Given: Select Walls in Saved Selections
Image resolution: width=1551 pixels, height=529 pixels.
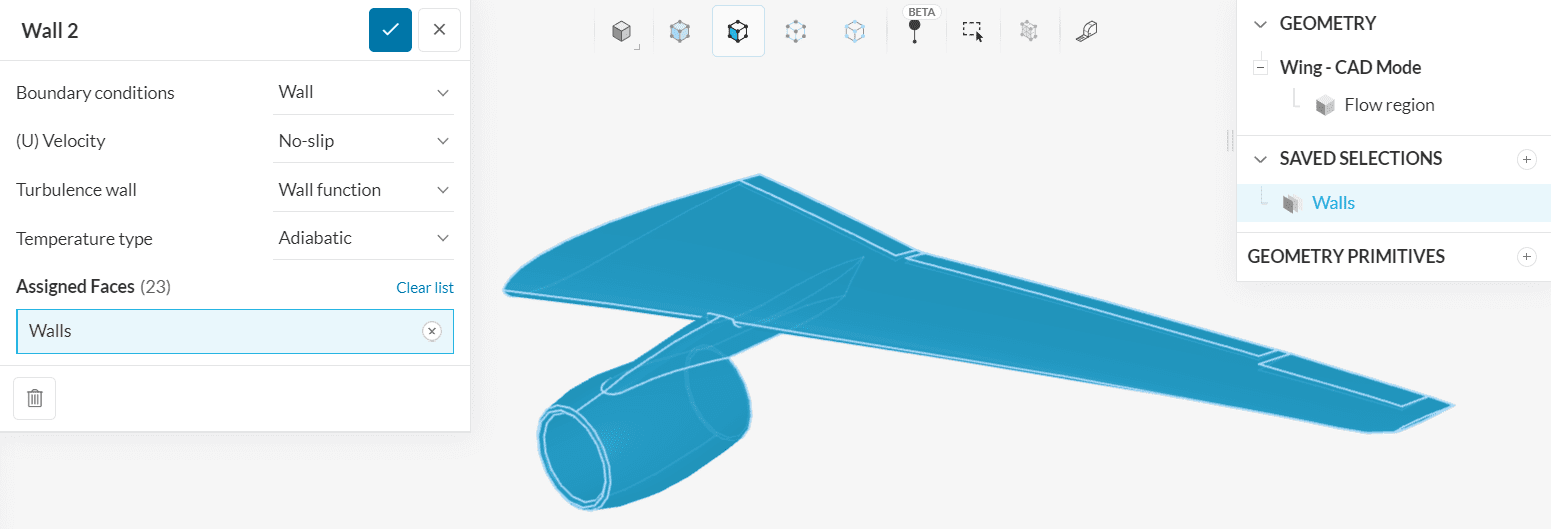Looking at the screenshot, I should pos(1333,203).
